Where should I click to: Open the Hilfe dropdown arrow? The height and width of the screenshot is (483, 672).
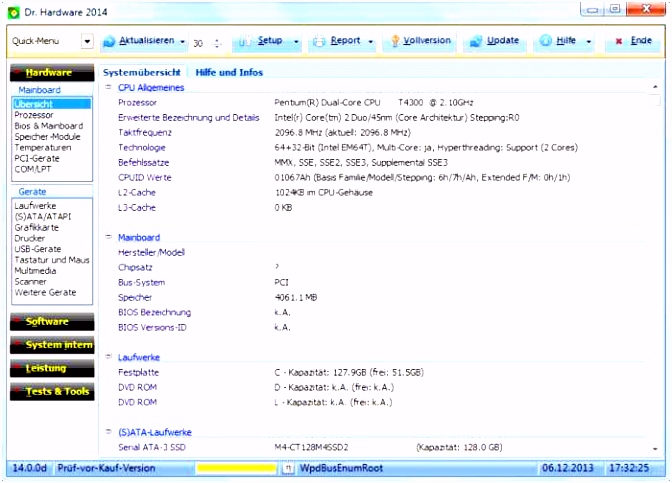pos(589,42)
